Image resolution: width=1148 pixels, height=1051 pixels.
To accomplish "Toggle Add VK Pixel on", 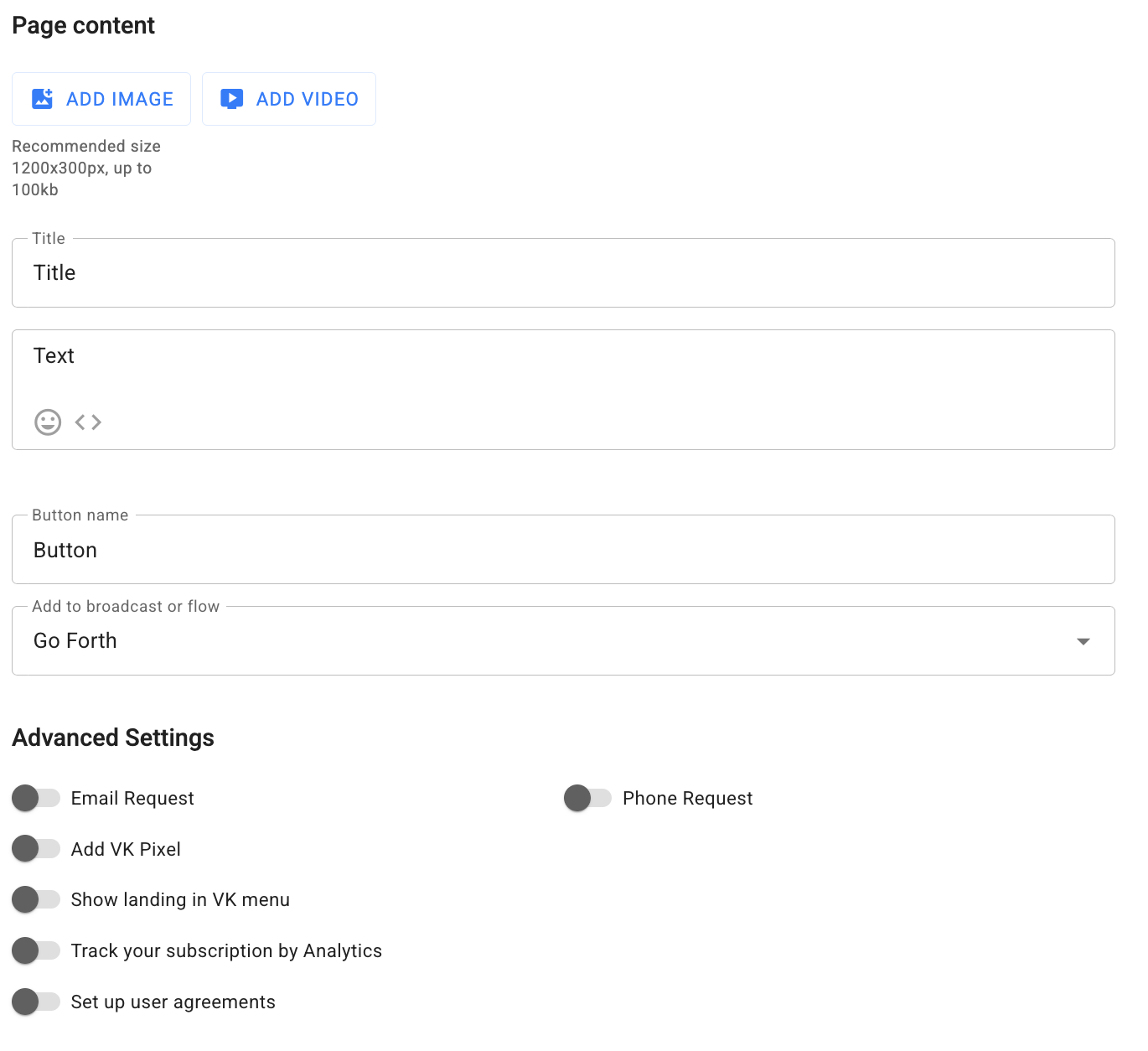I will (36, 848).
